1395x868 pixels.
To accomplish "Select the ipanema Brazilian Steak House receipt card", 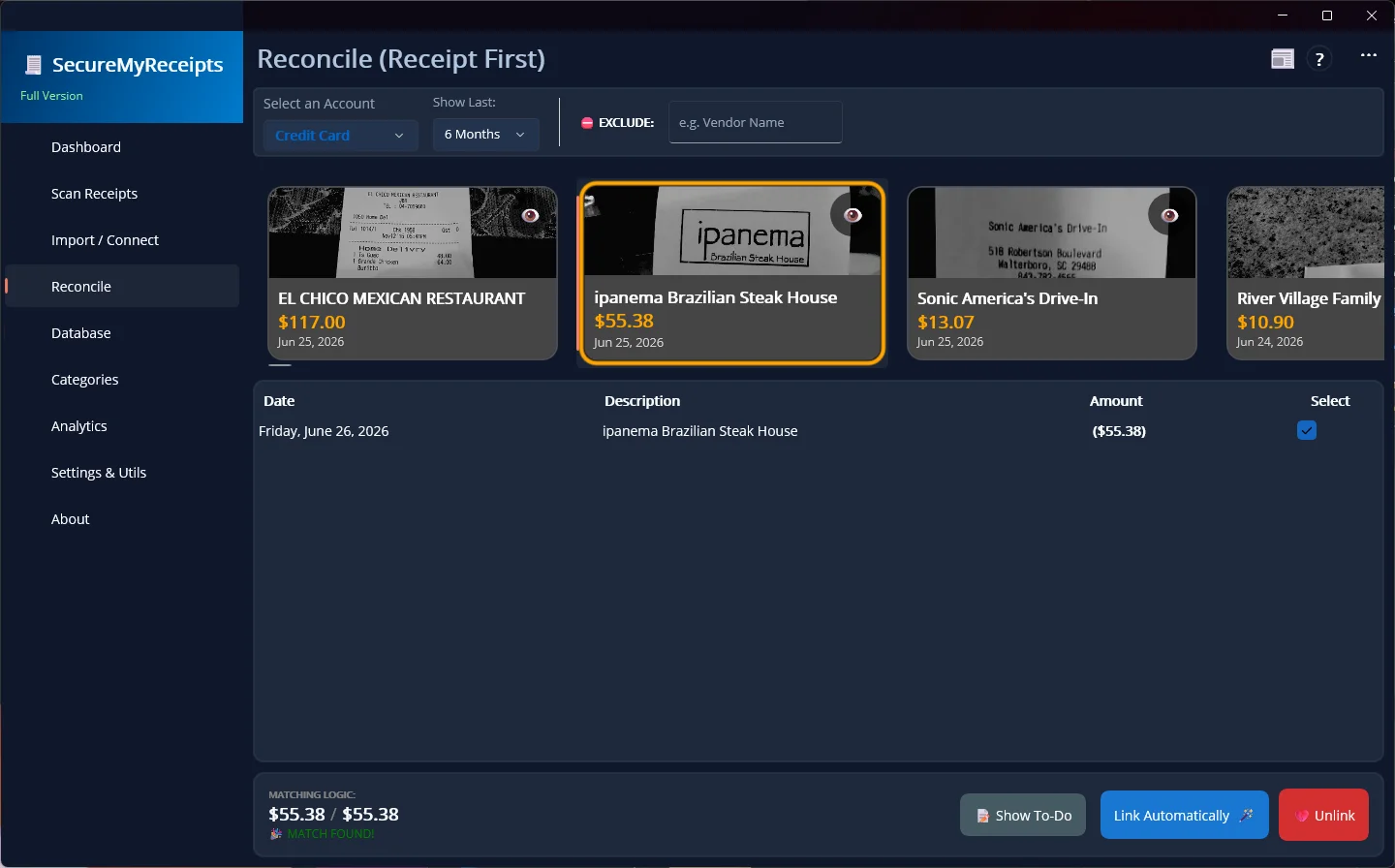I will pyautogui.click(x=732, y=273).
